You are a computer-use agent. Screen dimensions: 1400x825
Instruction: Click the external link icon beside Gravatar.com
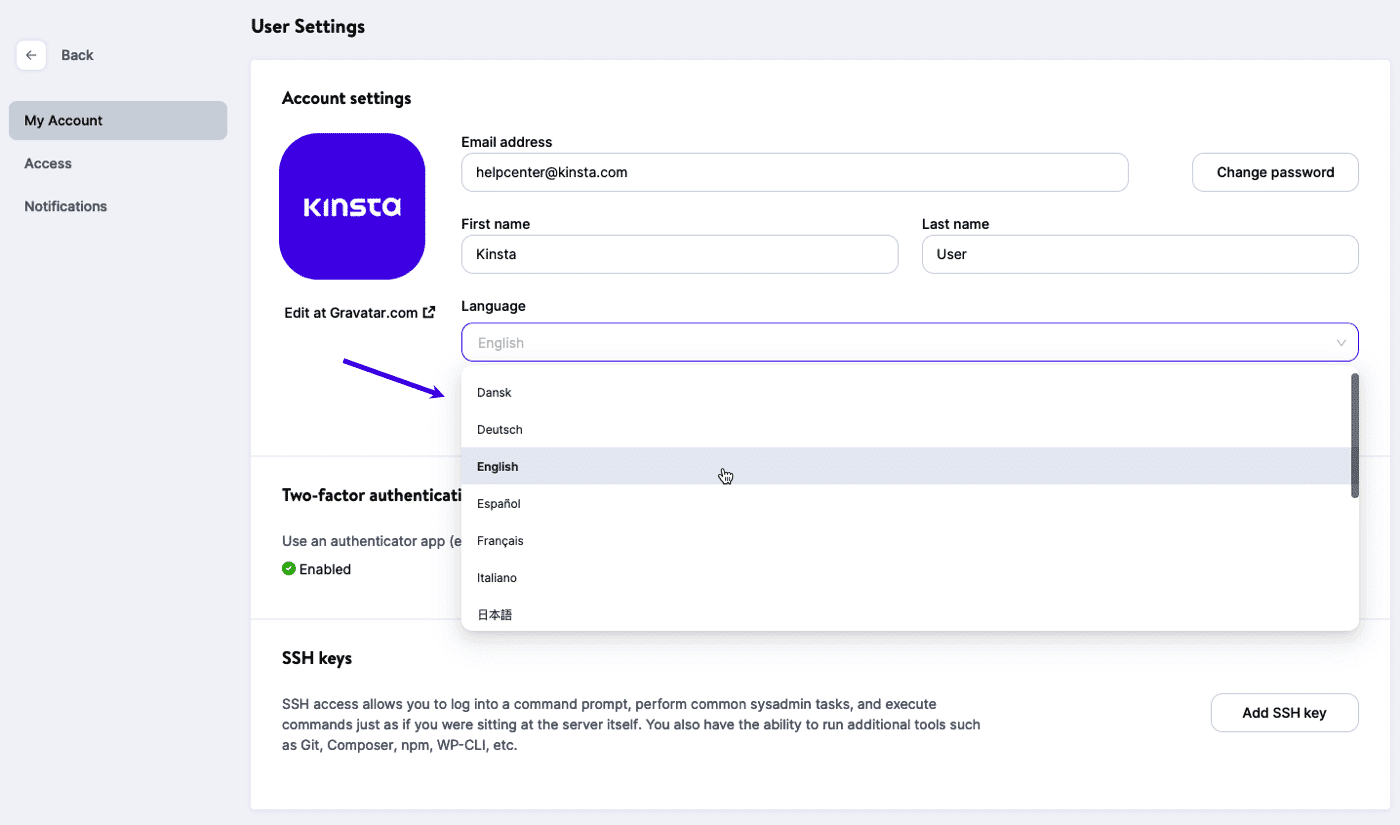point(429,311)
